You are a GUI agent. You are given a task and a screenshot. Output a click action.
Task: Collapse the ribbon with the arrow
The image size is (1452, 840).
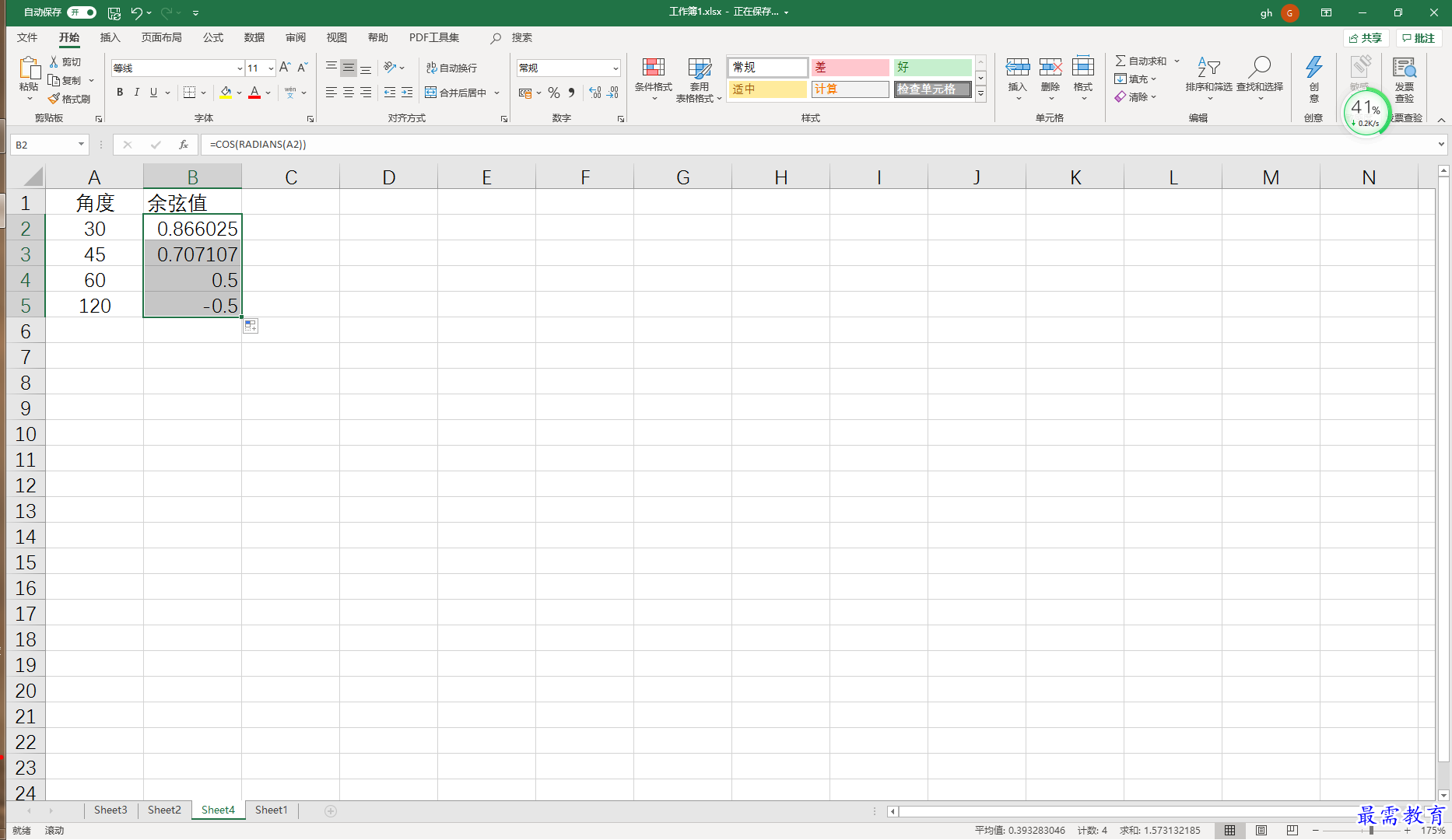click(x=1441, y=120)
